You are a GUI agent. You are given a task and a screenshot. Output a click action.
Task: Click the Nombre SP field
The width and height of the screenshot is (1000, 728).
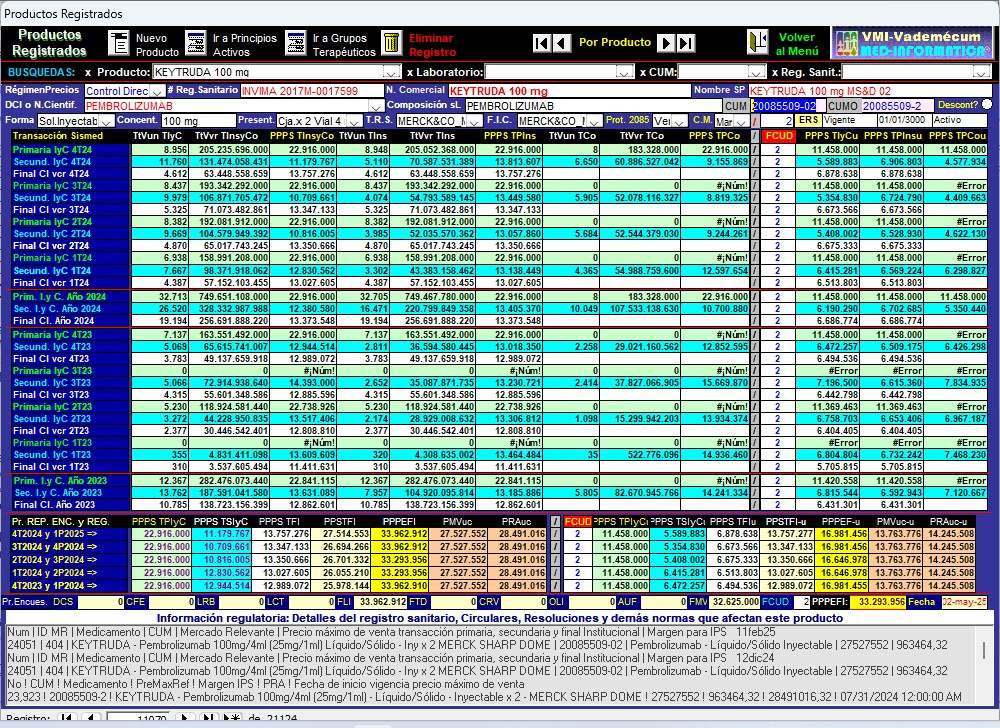[870, 91]
